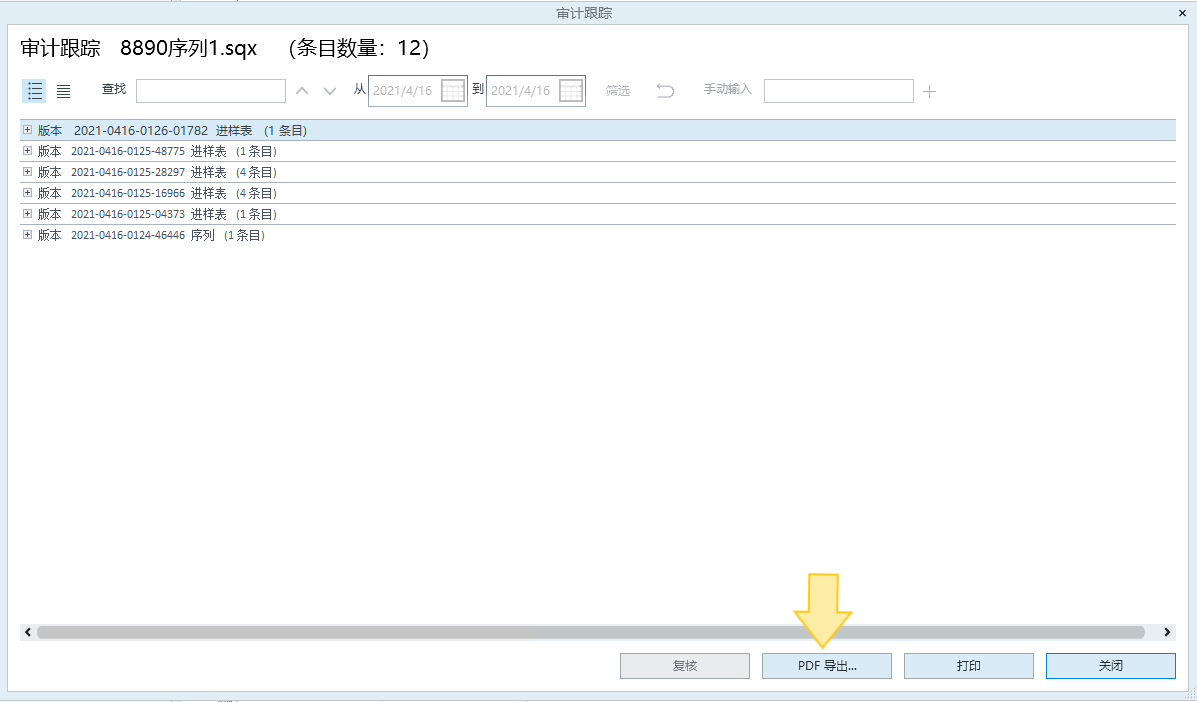Expand version 2021-0416-0125-28297 row
The image size is (1197, 702).
pos(27,172)
